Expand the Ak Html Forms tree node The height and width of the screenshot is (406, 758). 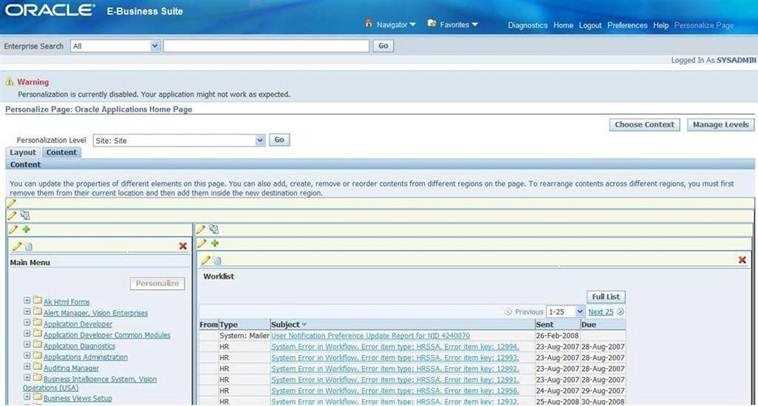(x=27, y=301)
